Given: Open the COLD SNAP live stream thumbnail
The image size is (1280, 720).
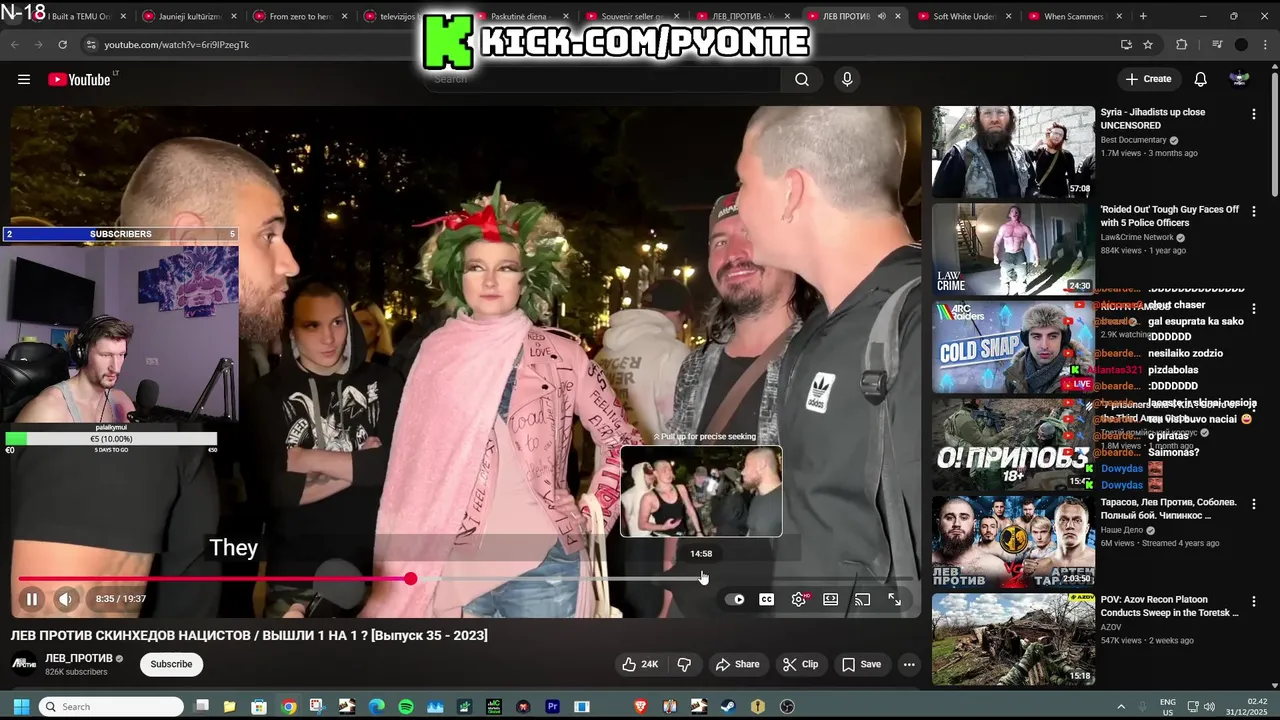Looking at the screenshot, I should (1013, 347).
